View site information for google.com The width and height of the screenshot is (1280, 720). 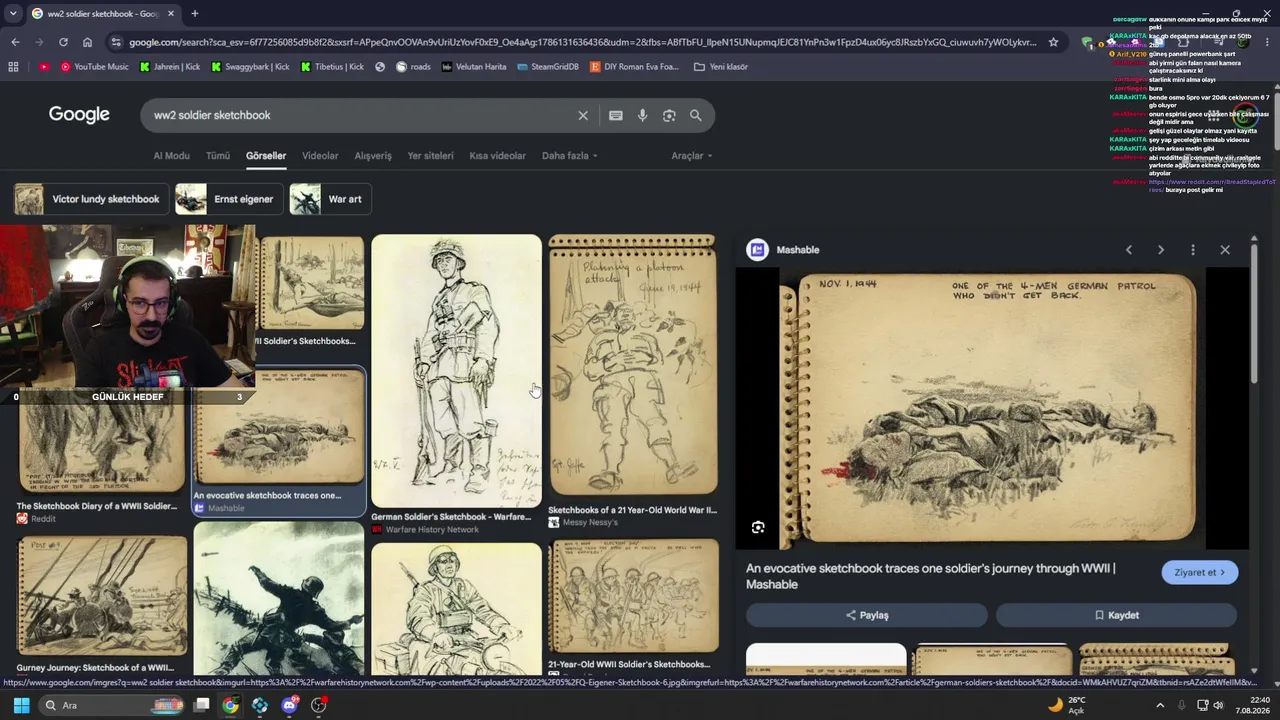(x=116, y=42)
